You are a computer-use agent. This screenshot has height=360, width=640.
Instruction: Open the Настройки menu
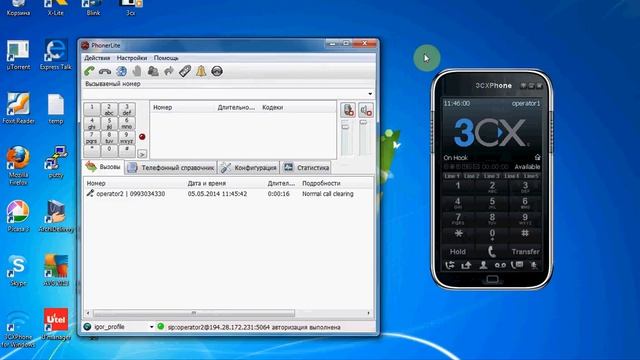(131, 58)
